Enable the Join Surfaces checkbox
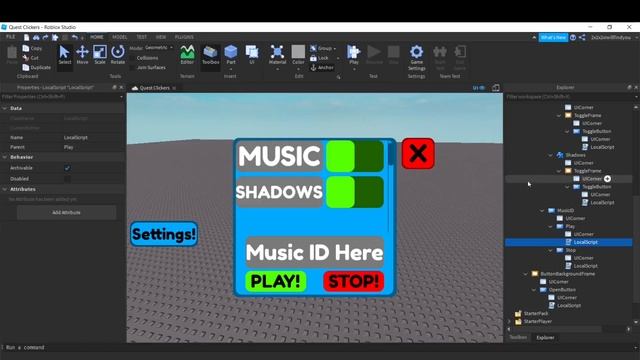Screen dimensions: 640x360 (132, 67)
